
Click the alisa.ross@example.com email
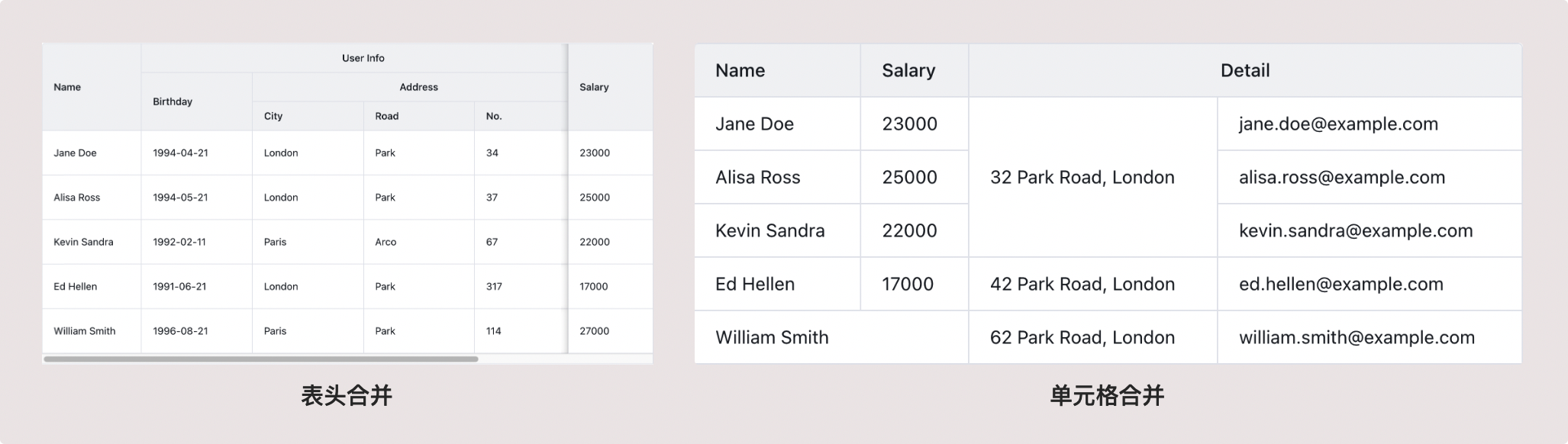tap(1341, 177)
